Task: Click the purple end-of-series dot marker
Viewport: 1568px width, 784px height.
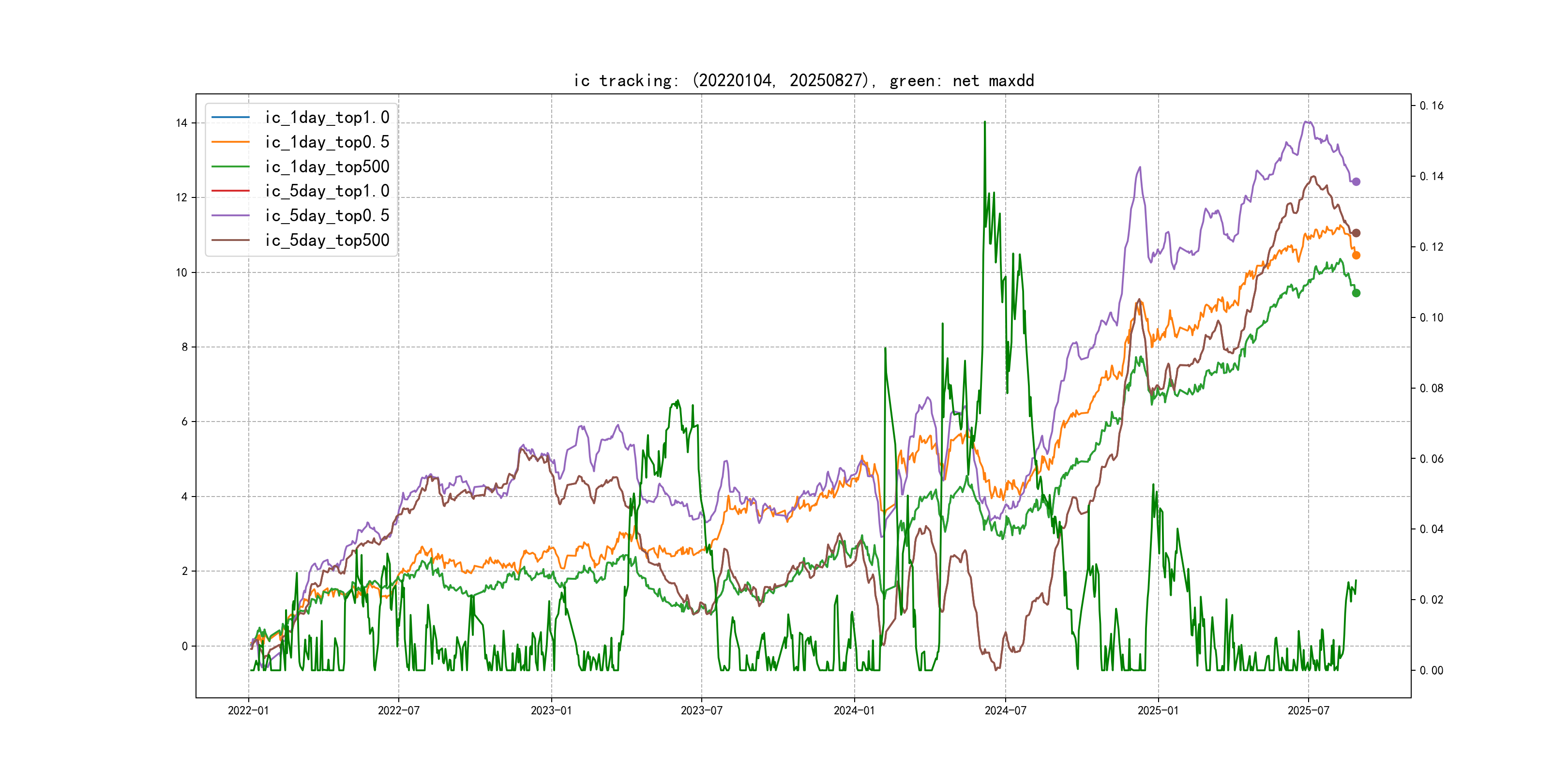Action: click(1356, 181)
